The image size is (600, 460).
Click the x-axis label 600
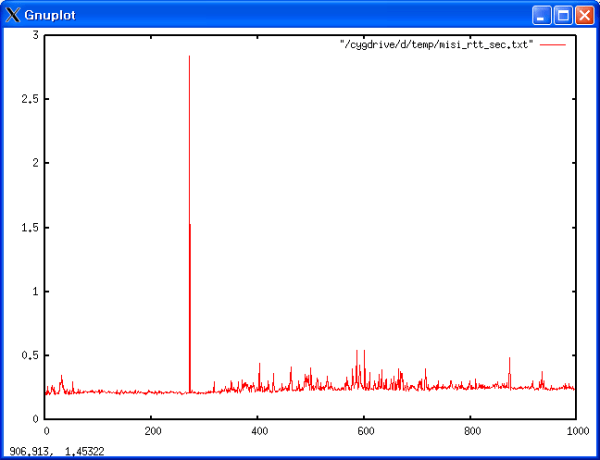(363, 432)
